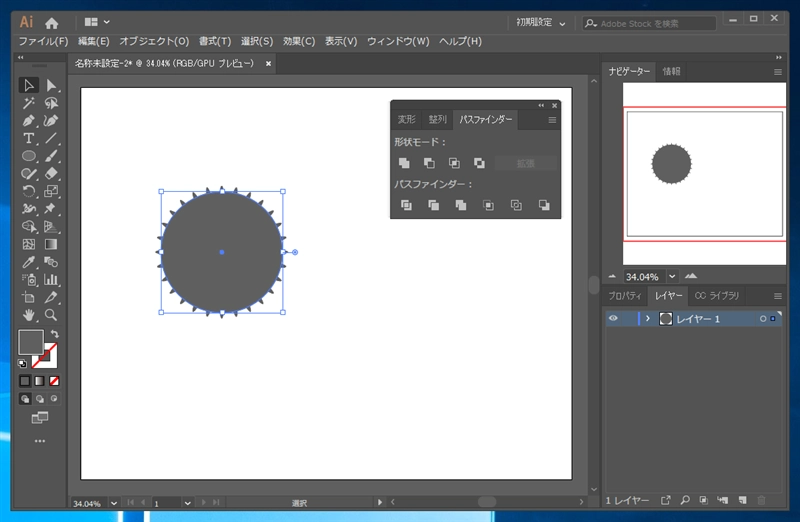Select the Symbol Sprayer tool
The width and height of the screenshot is (800, 522).
click(29, 280)
